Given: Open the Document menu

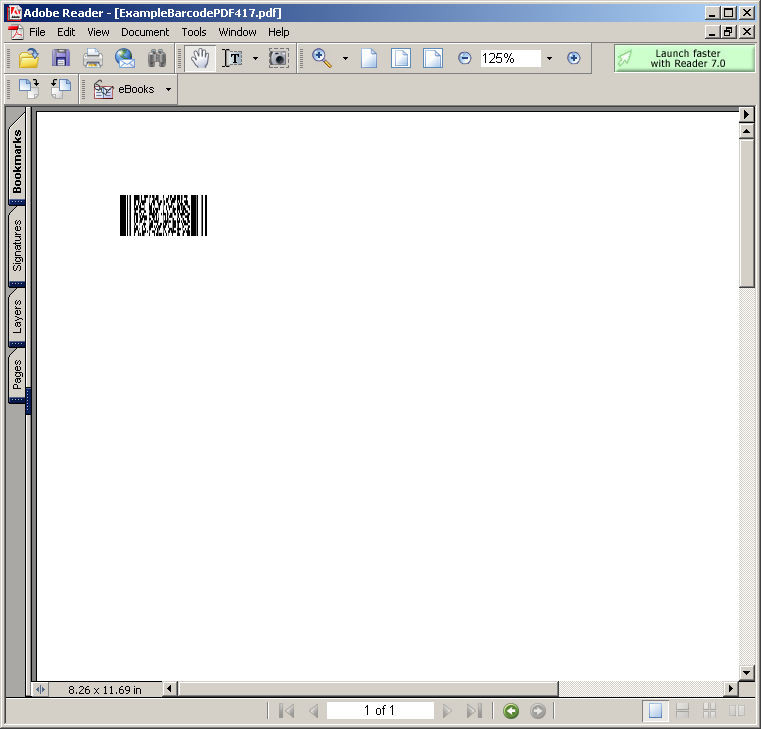Looking at the screenshot, I should (145, 32).
